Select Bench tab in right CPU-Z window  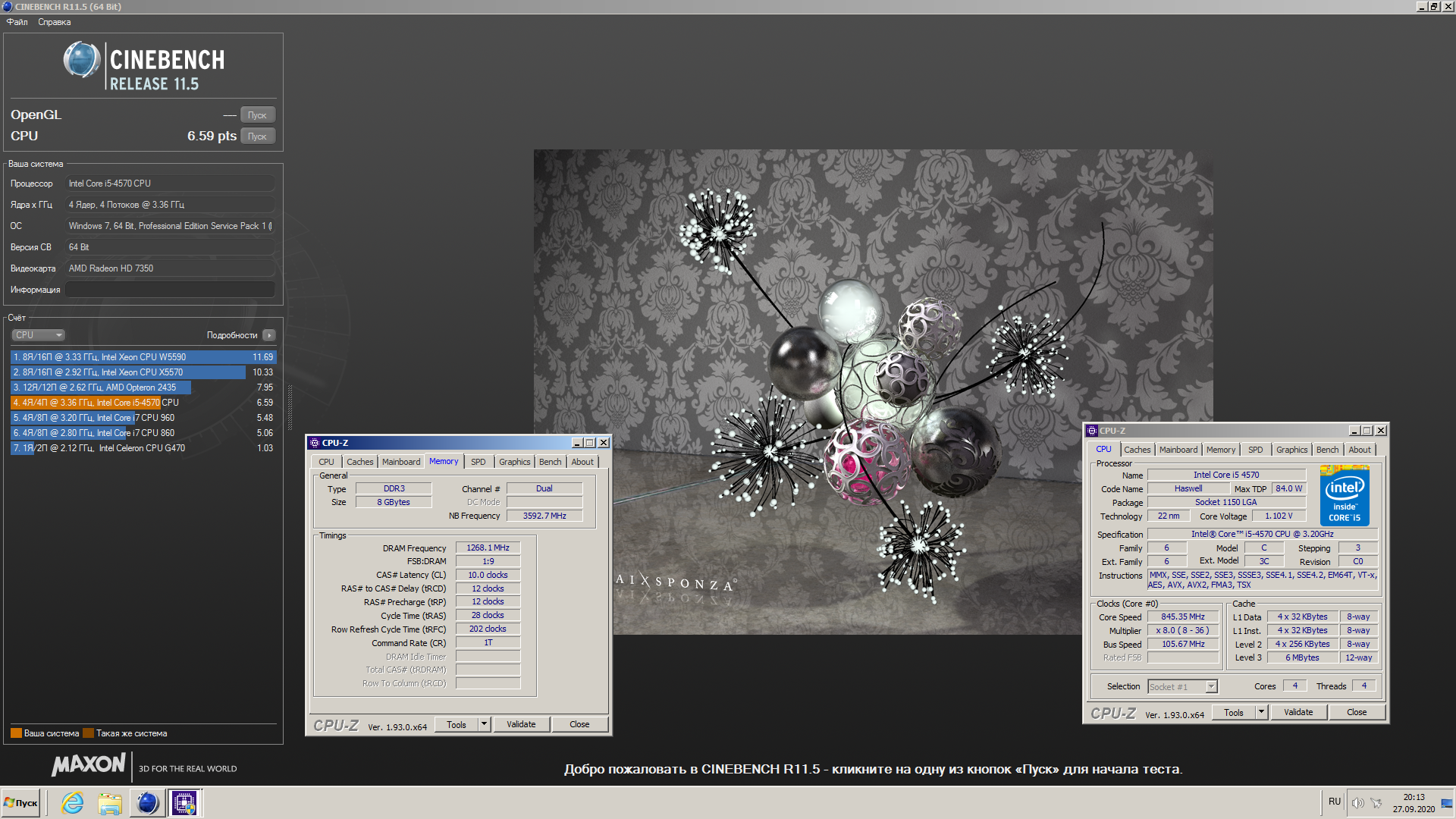[1328, 450]
